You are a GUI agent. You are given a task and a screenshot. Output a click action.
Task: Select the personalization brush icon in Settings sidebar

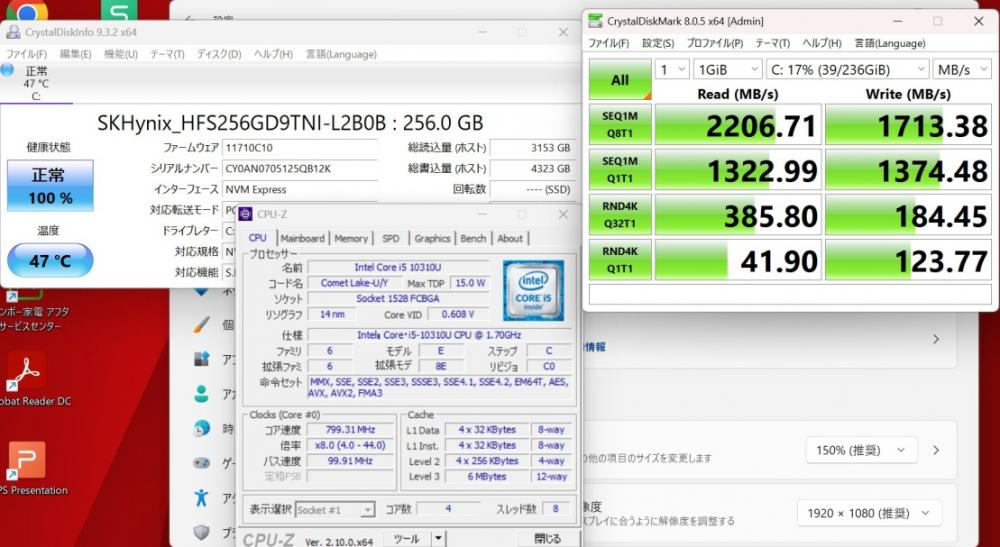[x=202, y=325]
